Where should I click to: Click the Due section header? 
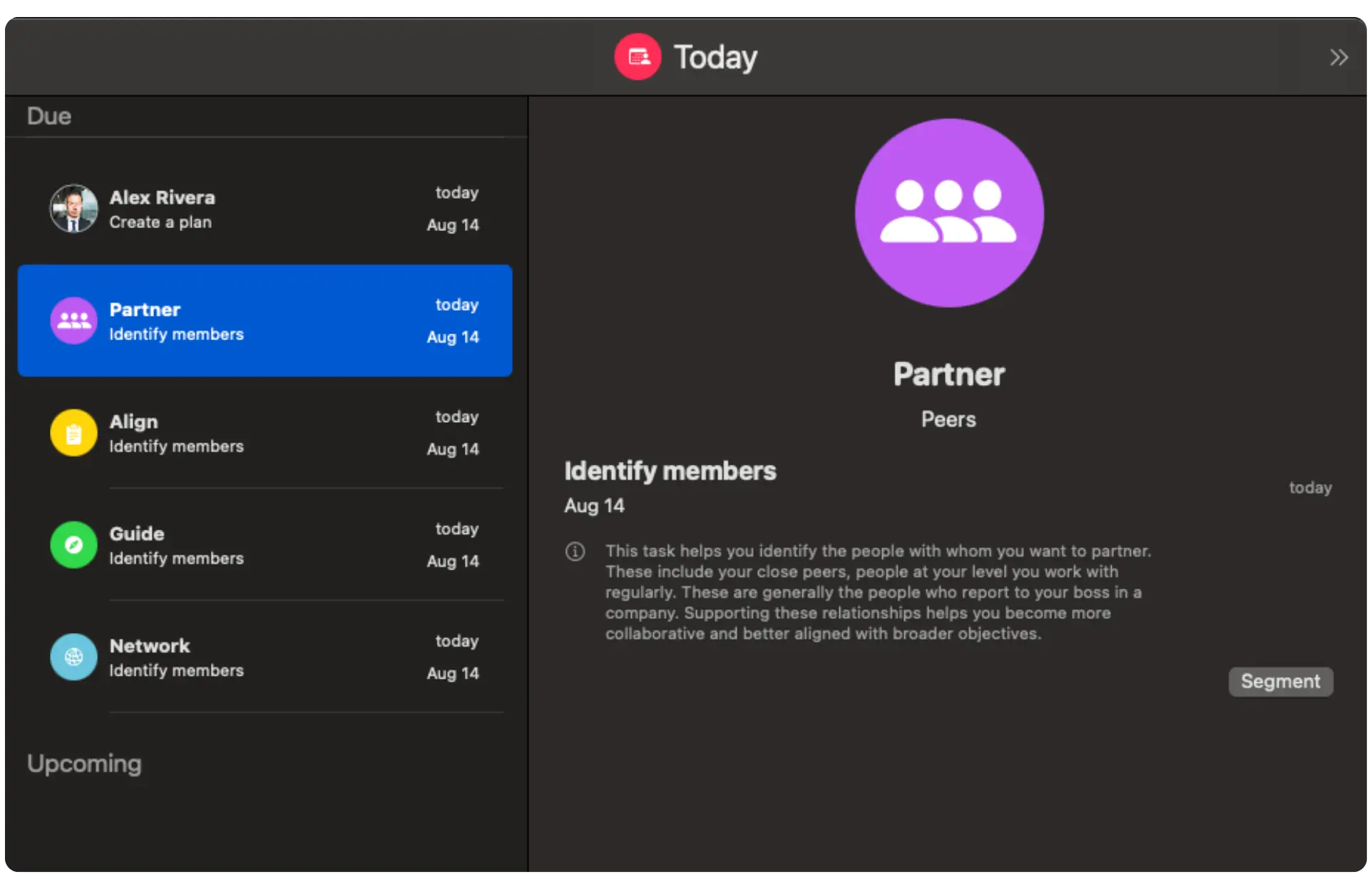tap(48, 116)
